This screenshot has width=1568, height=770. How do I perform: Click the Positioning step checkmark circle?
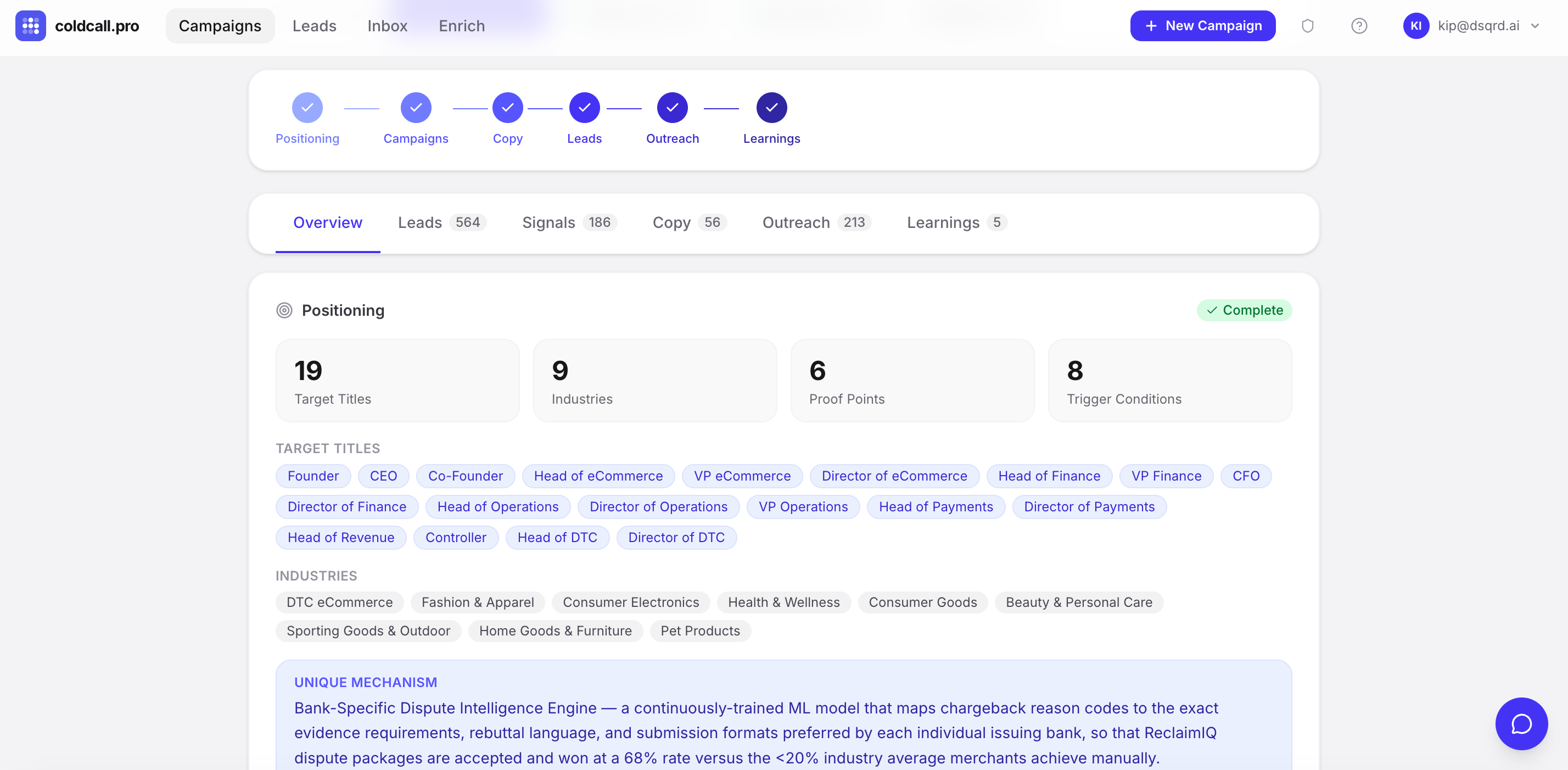(307, 108)
